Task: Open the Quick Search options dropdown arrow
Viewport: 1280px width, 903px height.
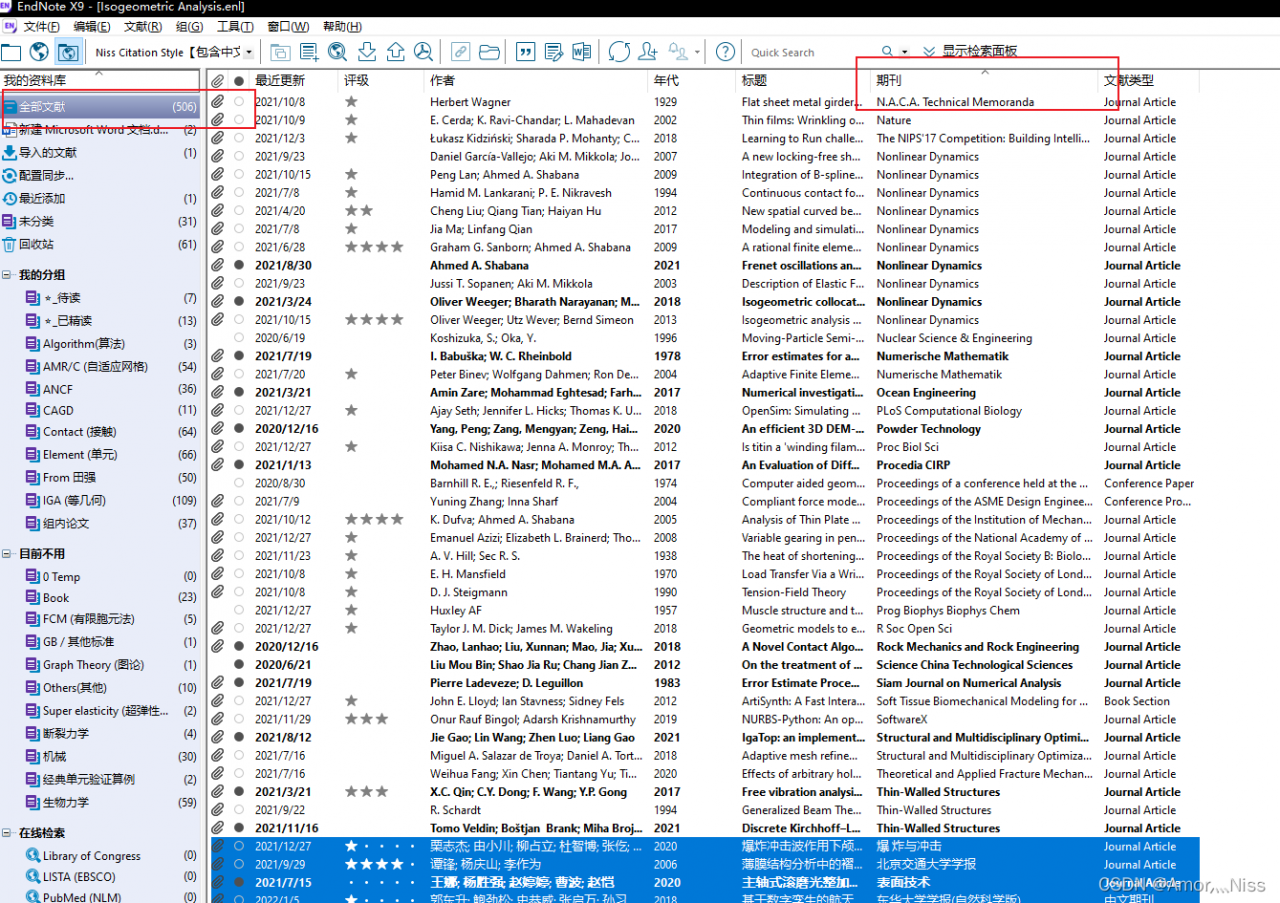Action: point(905,52)
